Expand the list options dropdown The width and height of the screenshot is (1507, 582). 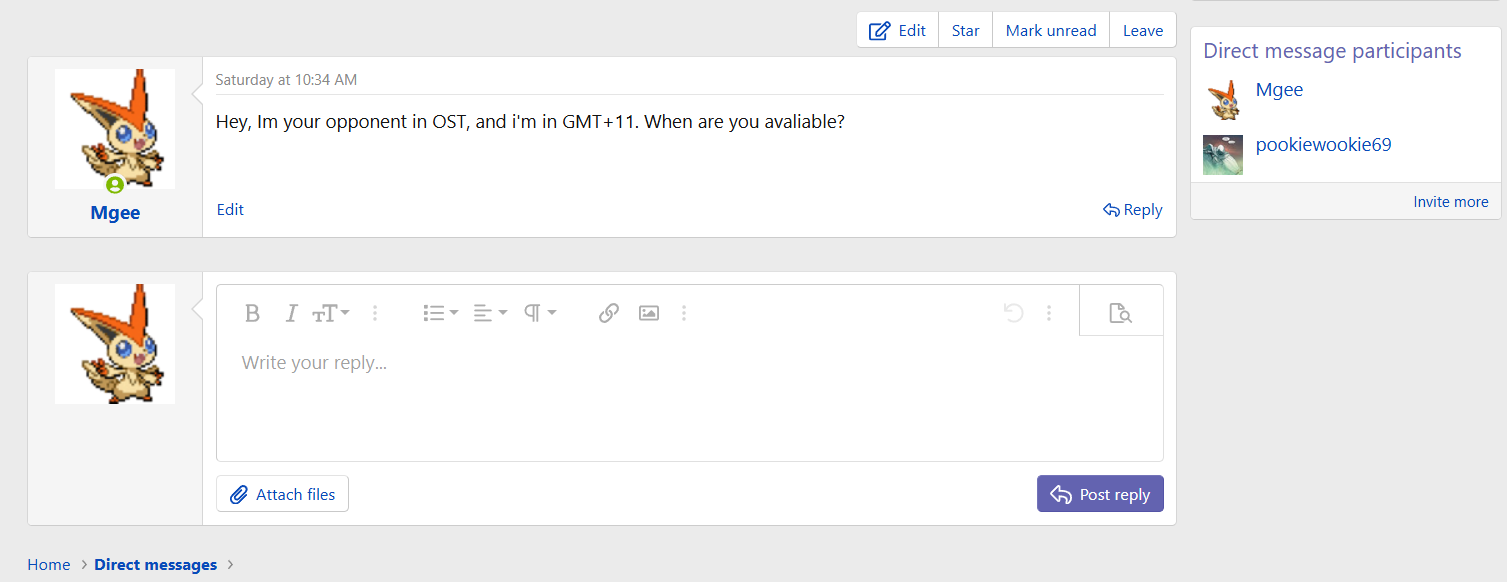[440, 313]
